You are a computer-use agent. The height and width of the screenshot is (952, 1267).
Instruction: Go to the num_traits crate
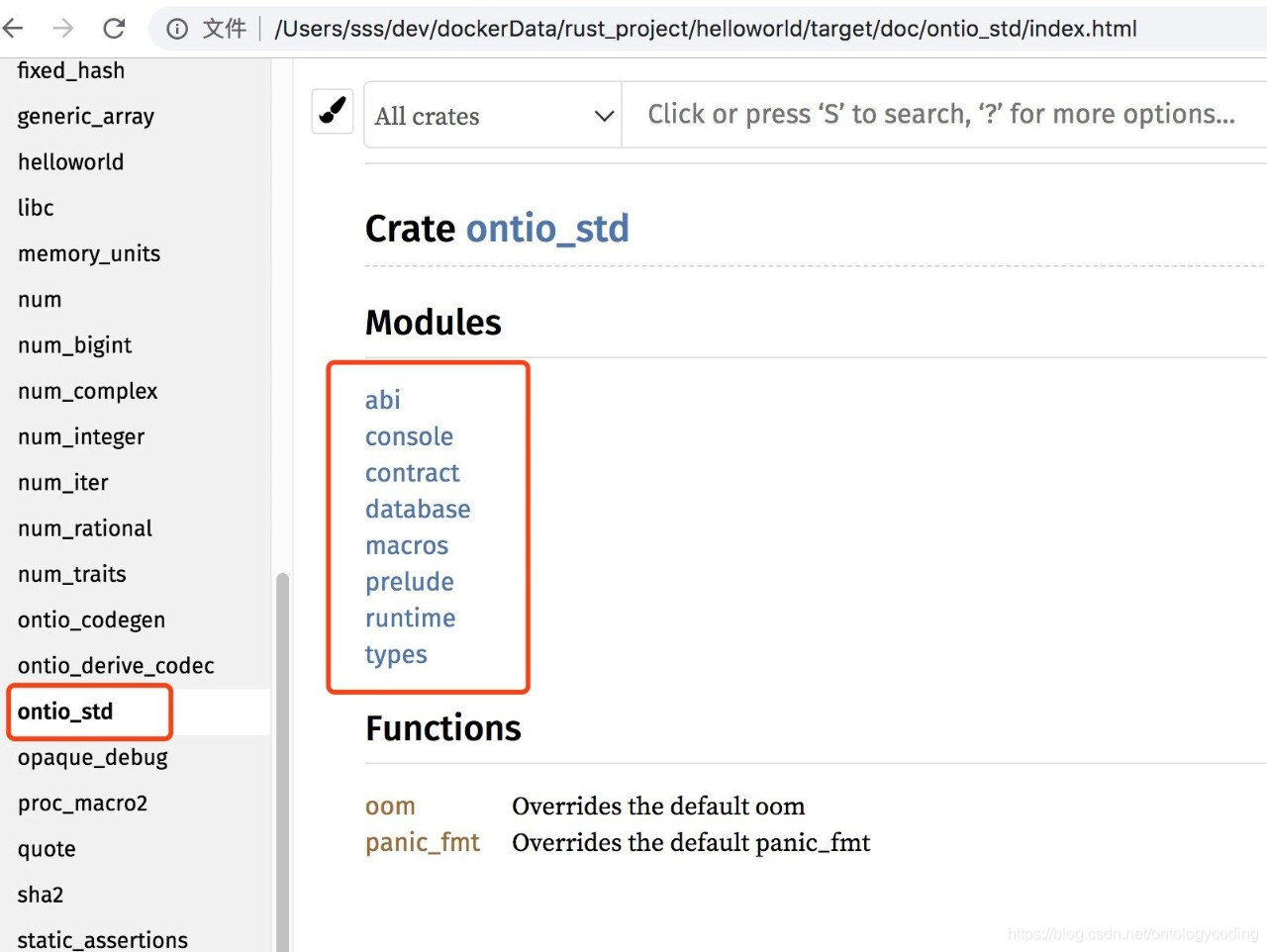72,573
